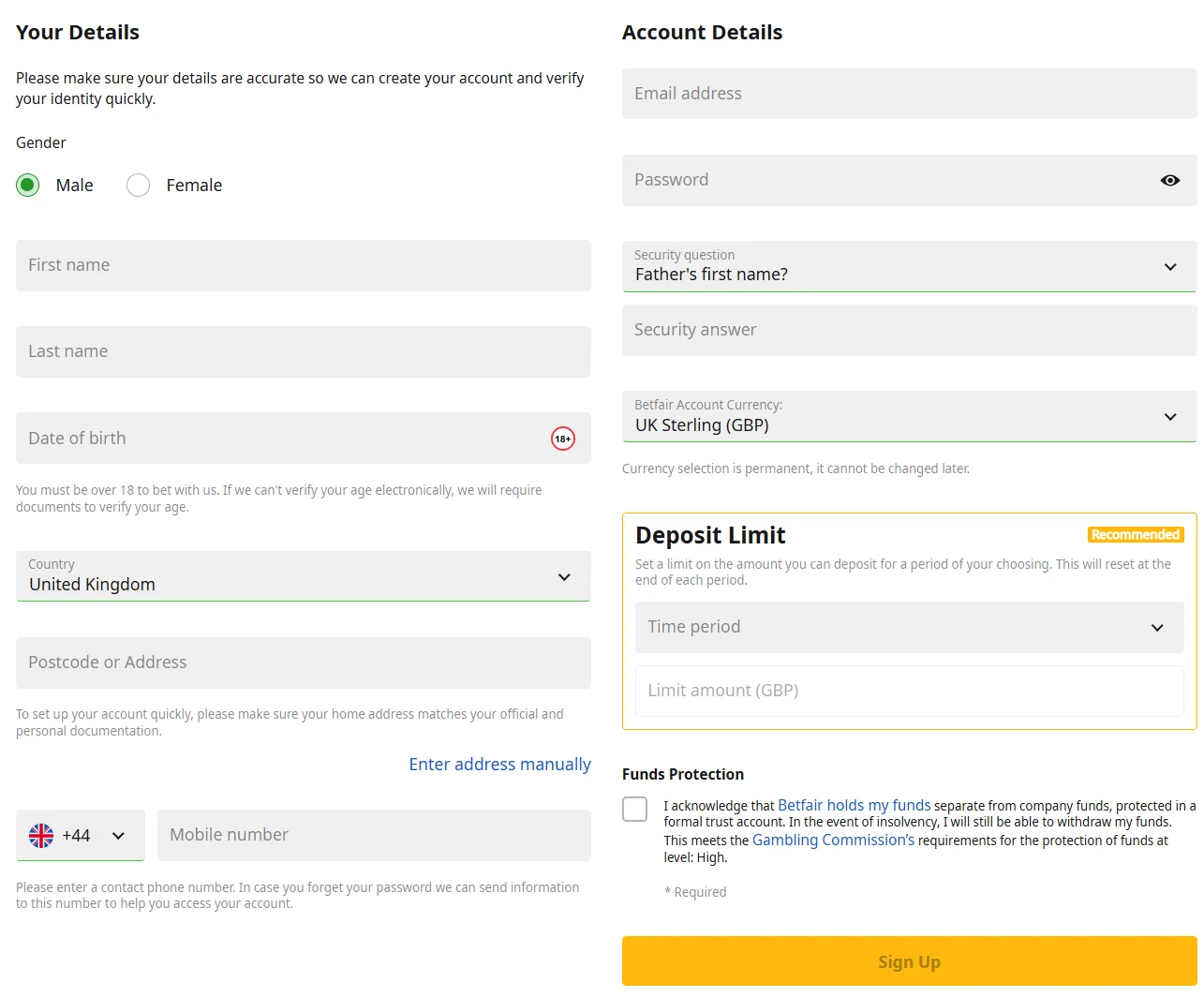Viewport: 1204px width, 997px height.
Task: Select the Male gender radio button
Action: pos(28,186)
